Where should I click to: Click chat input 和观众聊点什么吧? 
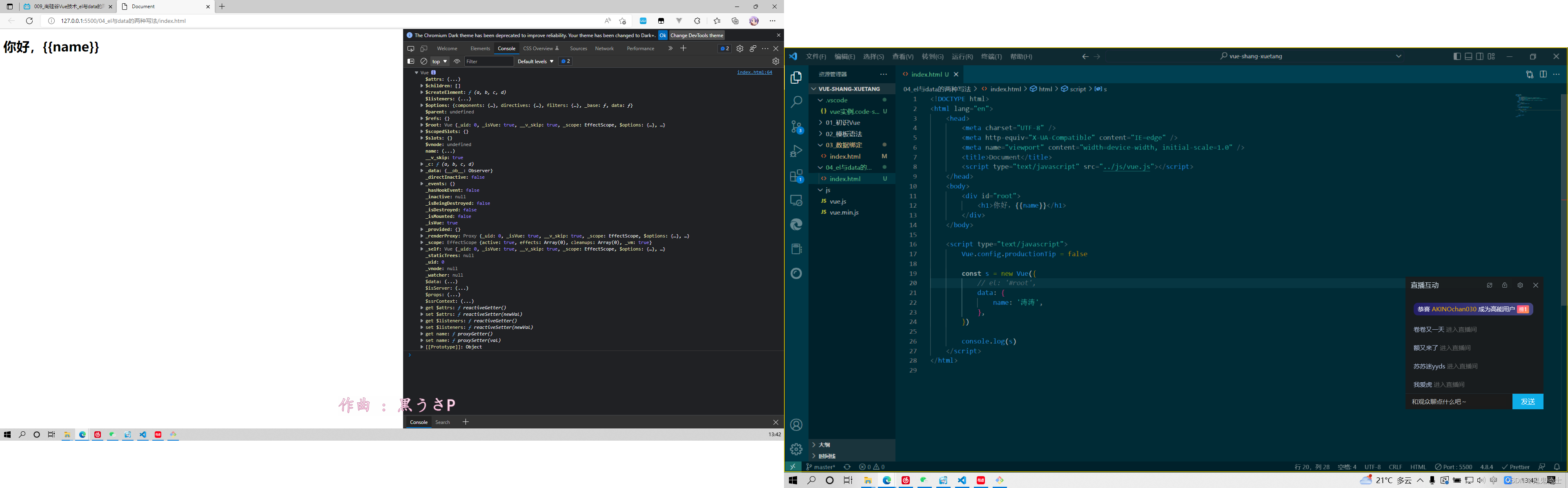point(1459,401)
